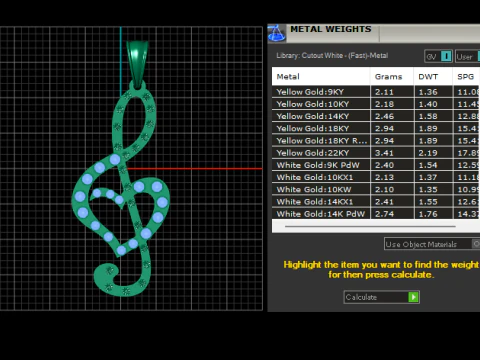Image resolution: width=480 pixels, height=360 pixels.
Task: Click the METAL WEIGHTS panel title
Action: tap(331, 29)
